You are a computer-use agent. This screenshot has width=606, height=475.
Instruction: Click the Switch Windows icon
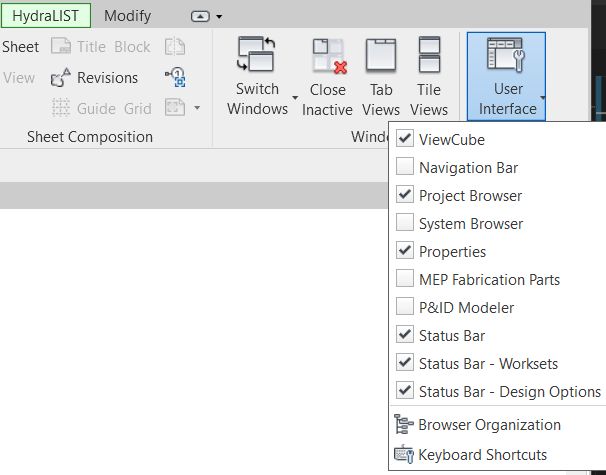(256, 54)
